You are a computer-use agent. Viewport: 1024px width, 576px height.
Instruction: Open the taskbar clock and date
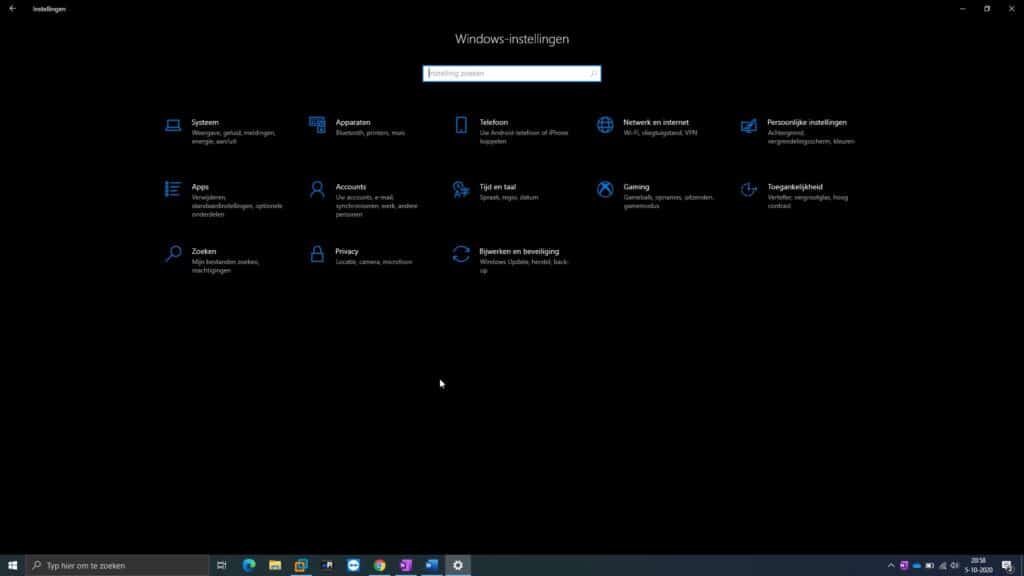pos(978,566)
